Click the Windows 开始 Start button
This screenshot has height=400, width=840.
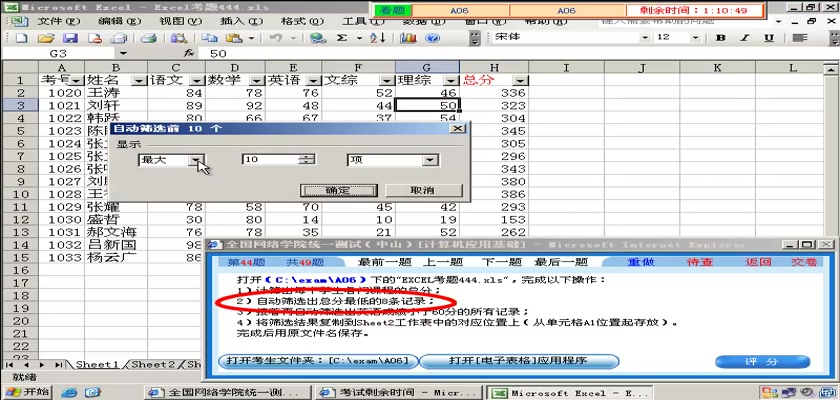click(27, 392)
